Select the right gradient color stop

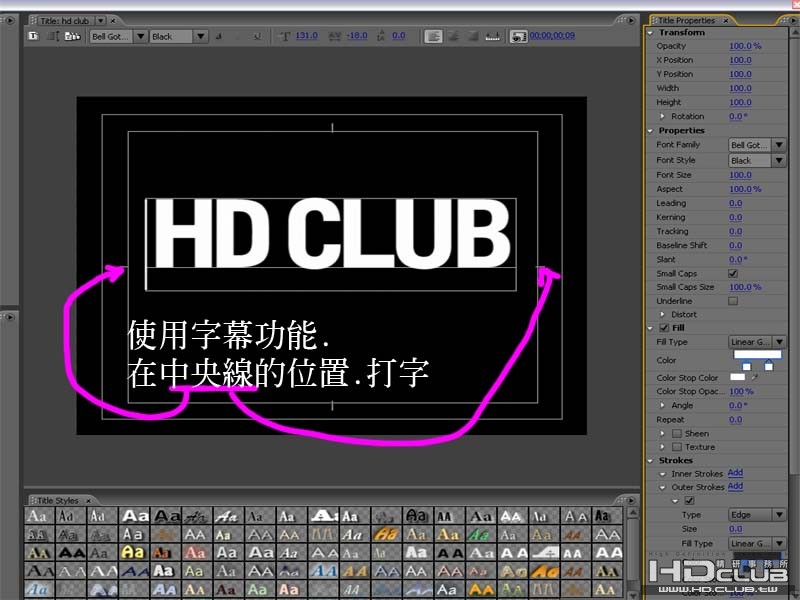(x=768, y=365)
